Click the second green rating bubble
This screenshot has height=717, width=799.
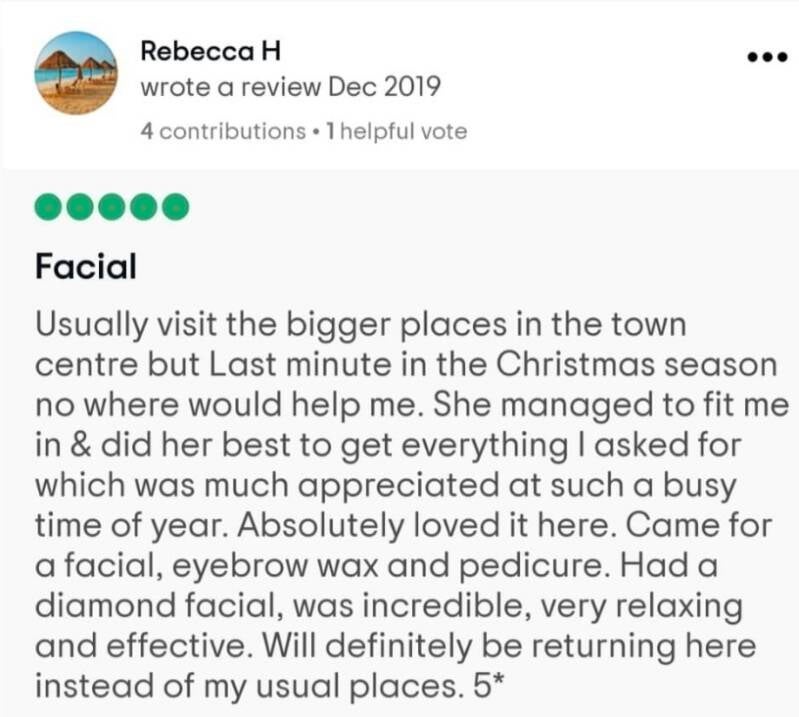click(80, 206)
